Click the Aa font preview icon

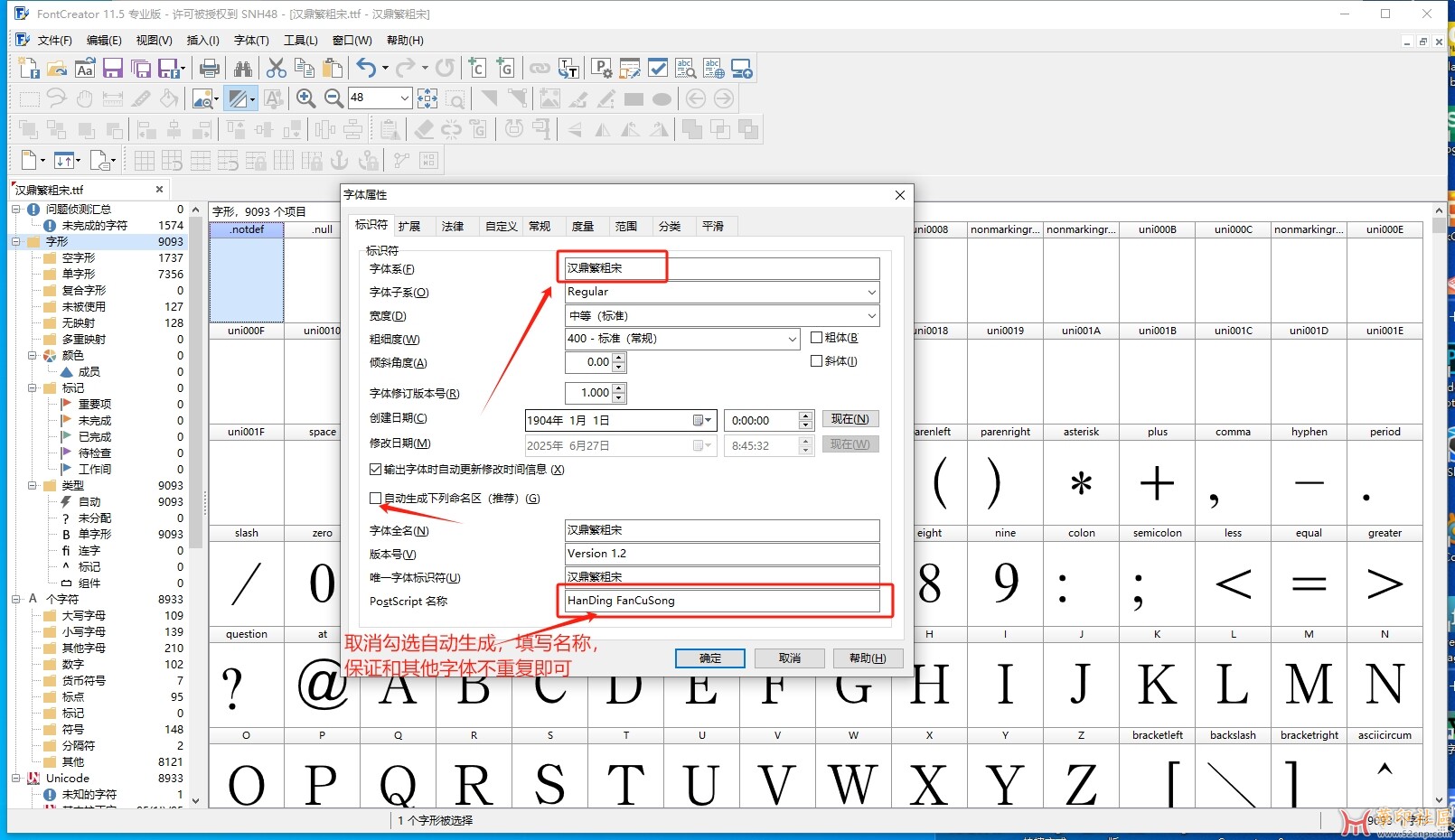click(x=85, y=69)
